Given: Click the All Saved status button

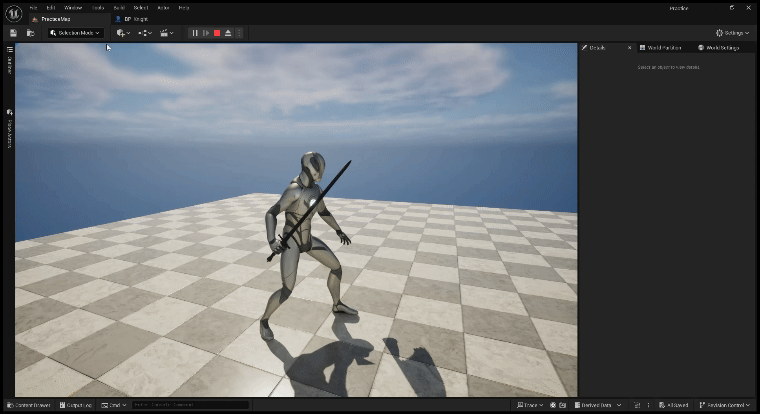Looking at the screenshot, I should click(674, 405).
